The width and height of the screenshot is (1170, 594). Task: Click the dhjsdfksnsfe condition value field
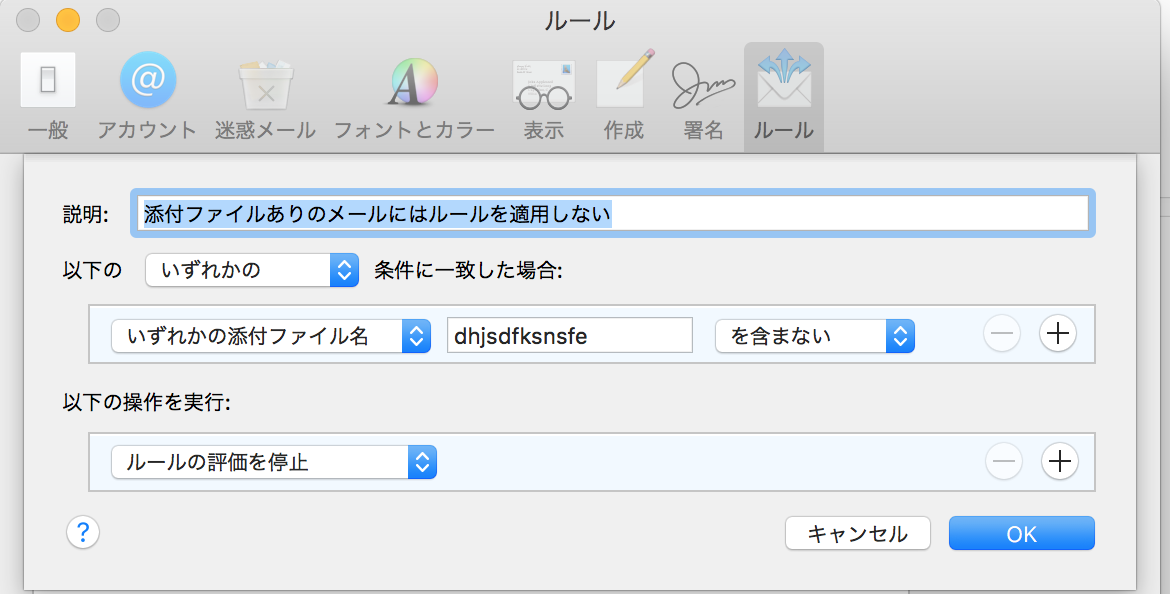click(570, 336)
